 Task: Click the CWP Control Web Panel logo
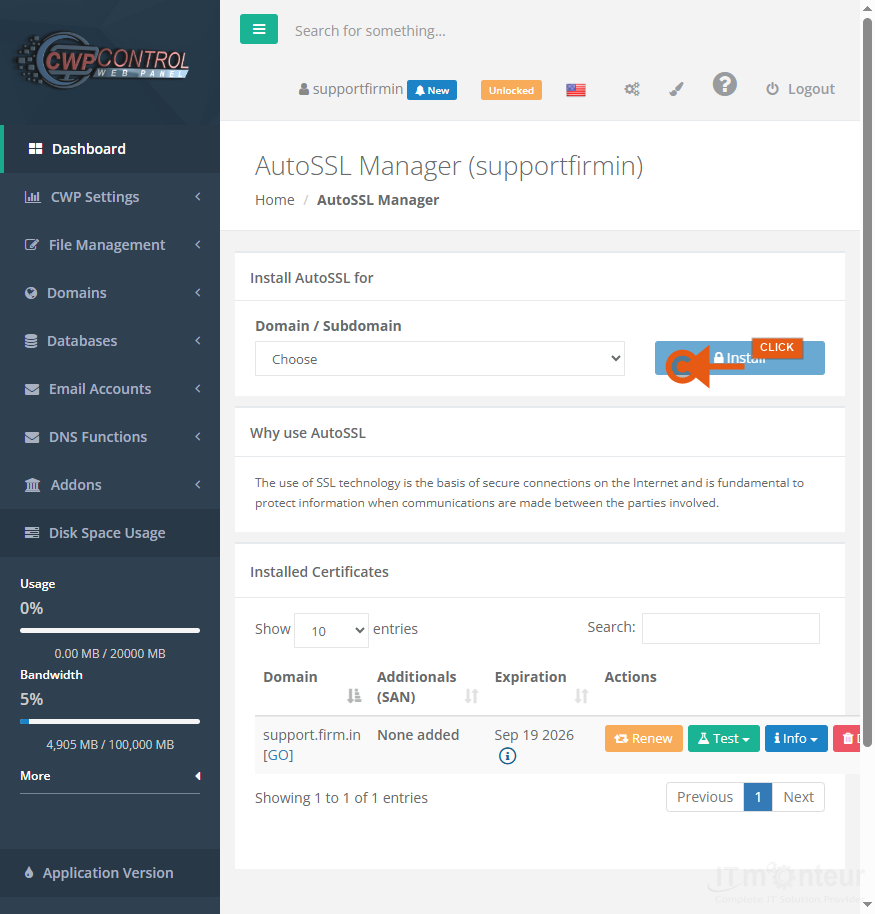tap(102, 61)
